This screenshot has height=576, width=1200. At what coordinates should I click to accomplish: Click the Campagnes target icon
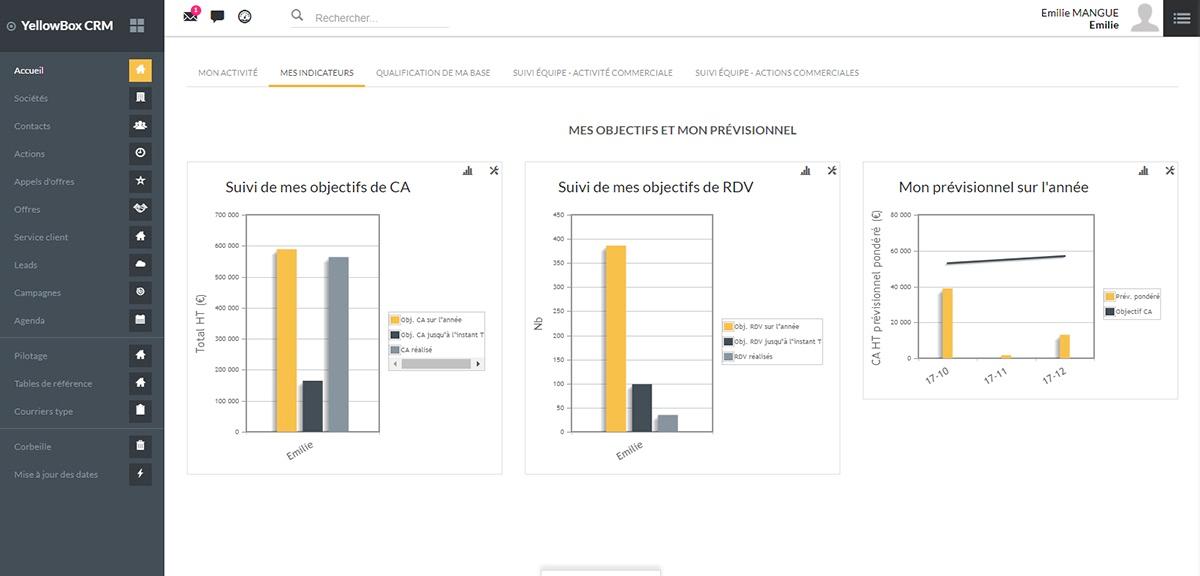[141, 292]
